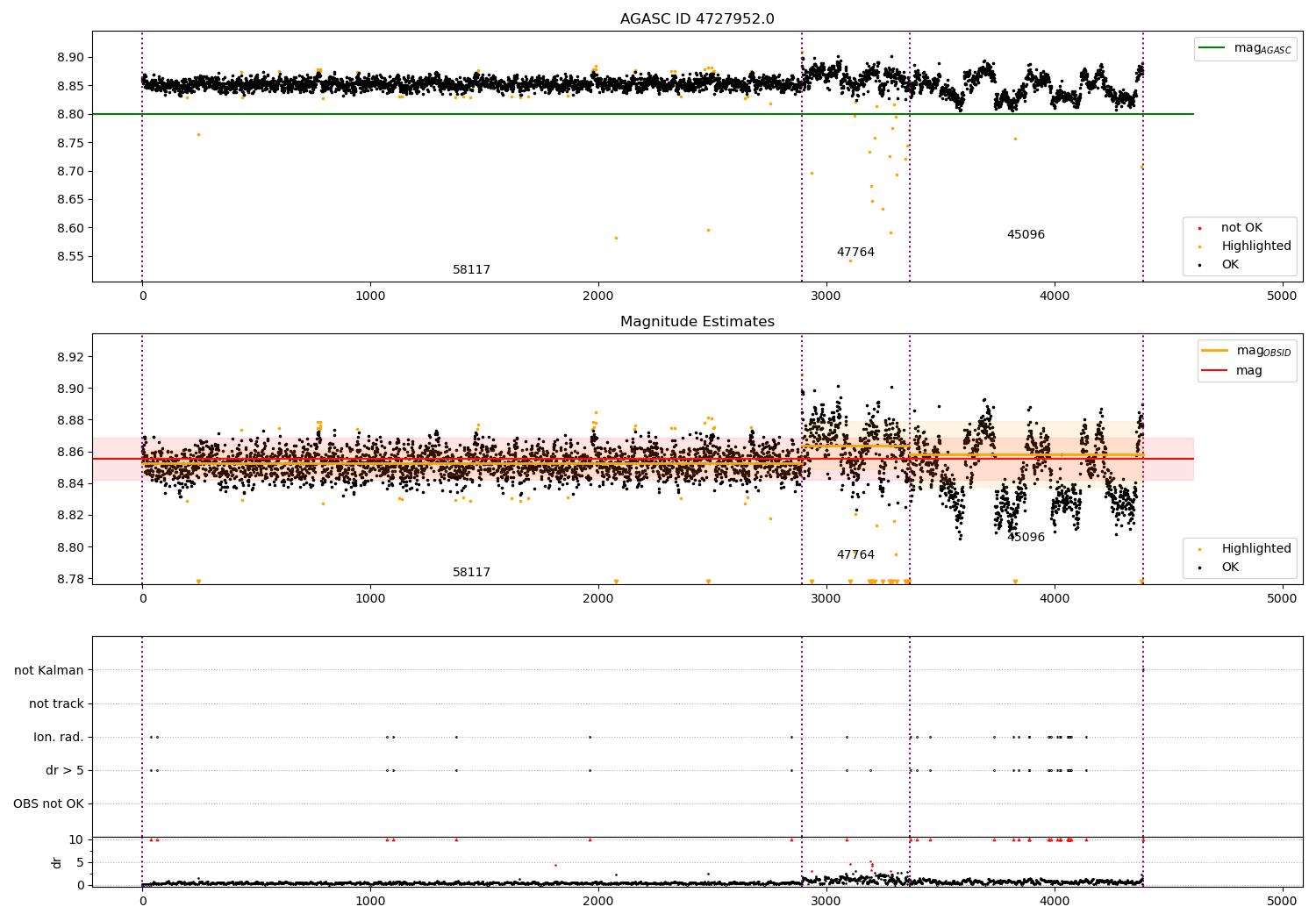The width and height of the screenshot is (1316, 921).
Task: Click the 47764 annotation in the top panel
Action: [855, 253]
